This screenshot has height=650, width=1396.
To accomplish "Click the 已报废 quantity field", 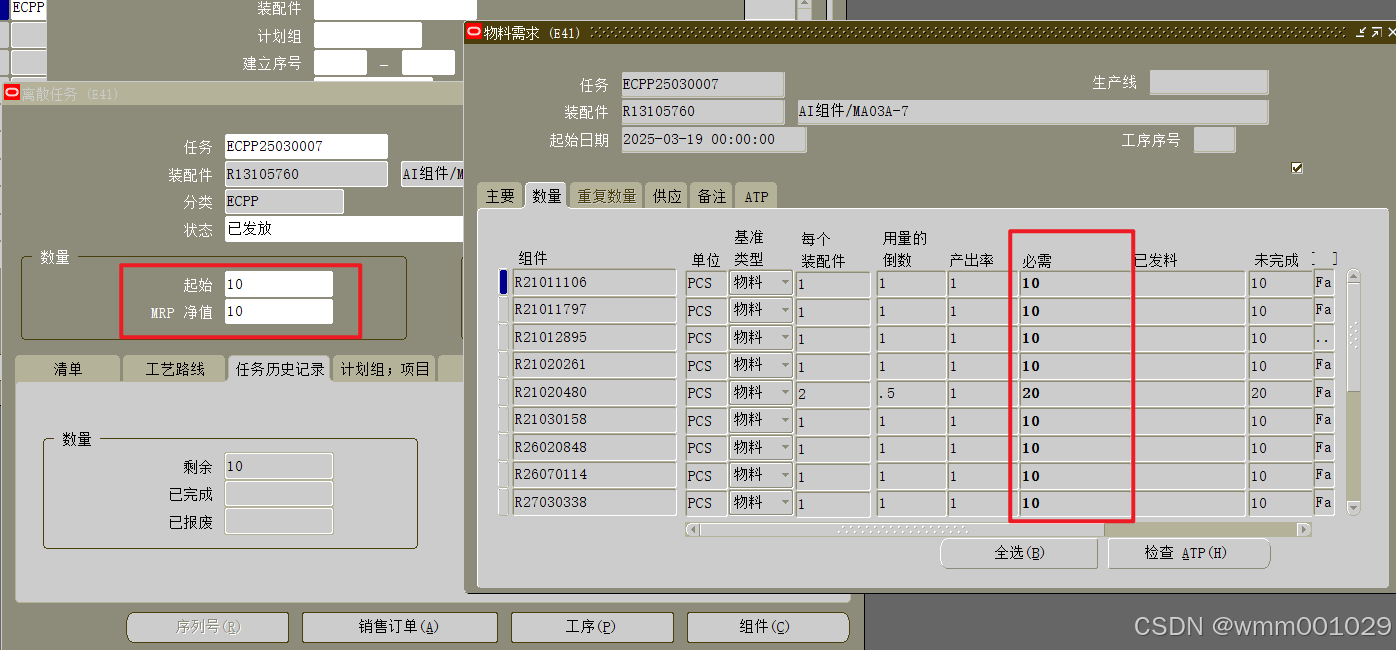I will coord(279,521).
